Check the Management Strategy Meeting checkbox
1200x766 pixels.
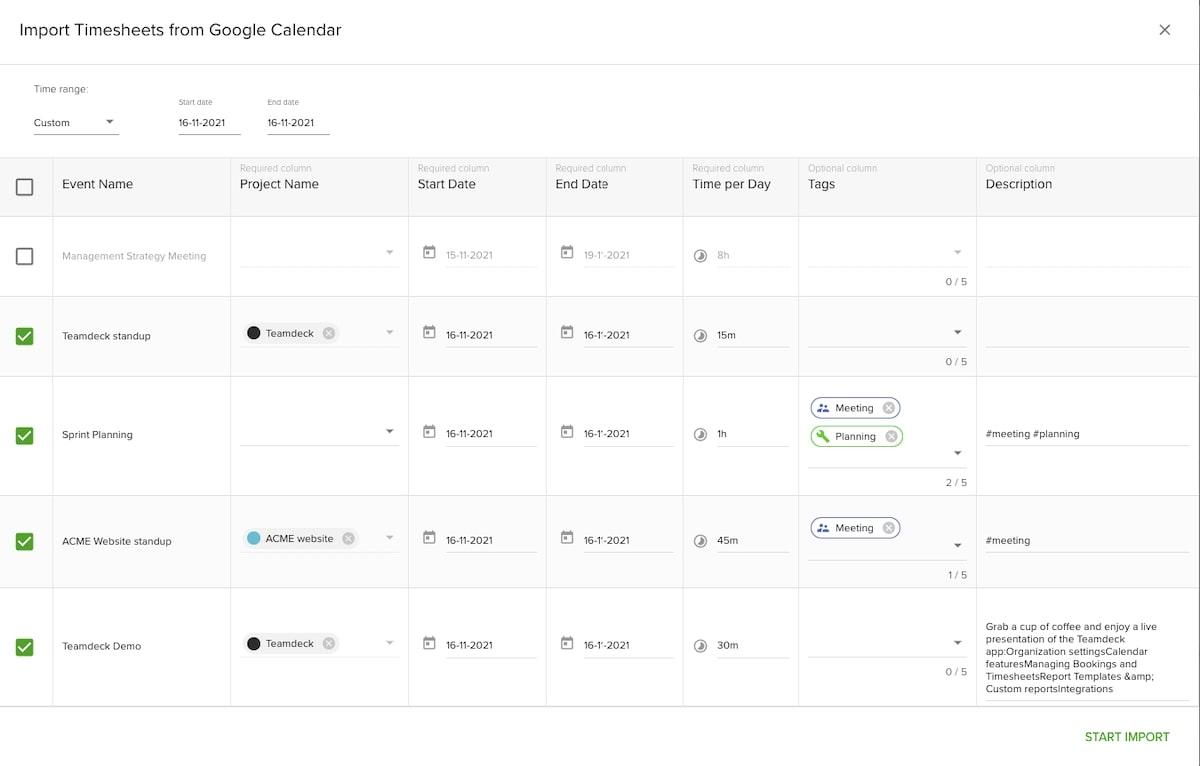(x=25, y=256)
